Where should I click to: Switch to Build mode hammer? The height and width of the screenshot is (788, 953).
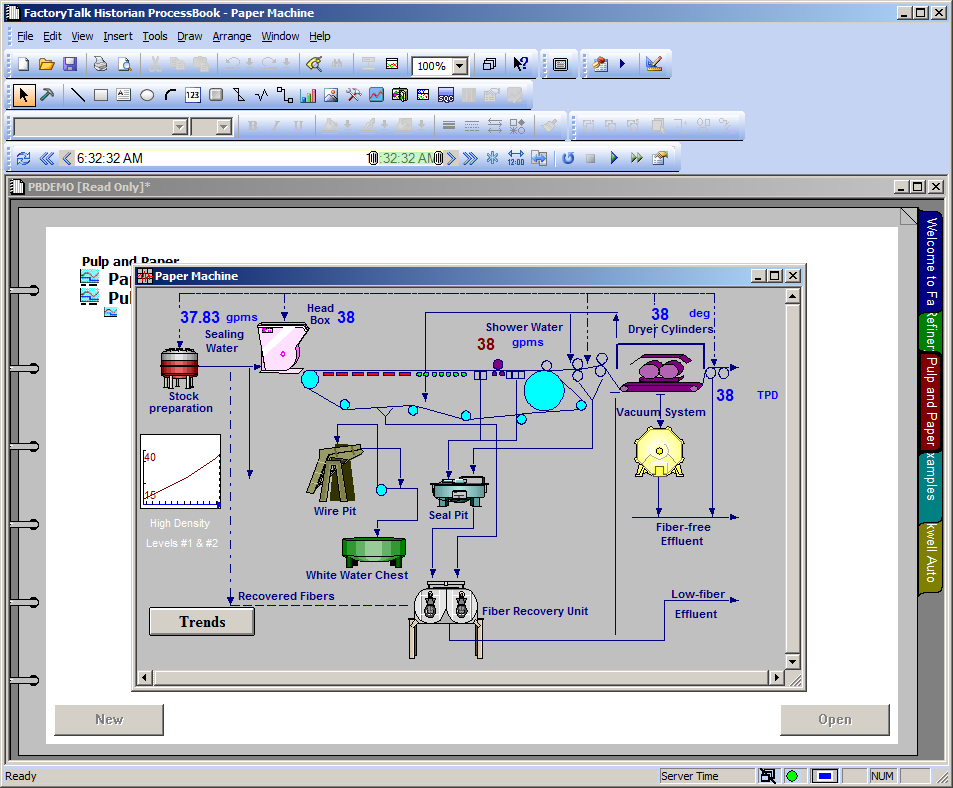click(47, 95)
